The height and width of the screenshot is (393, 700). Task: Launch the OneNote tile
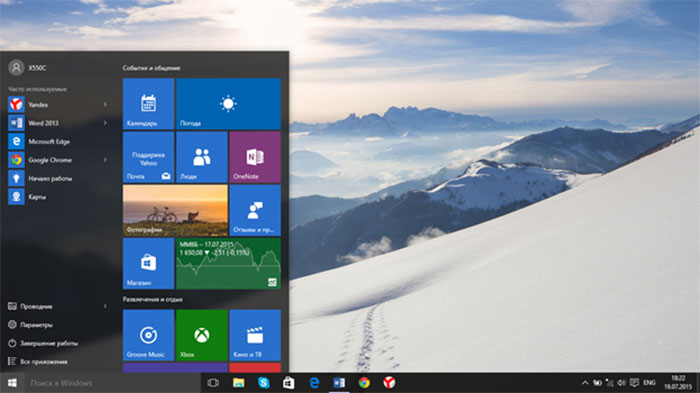[x=255, y=157]
